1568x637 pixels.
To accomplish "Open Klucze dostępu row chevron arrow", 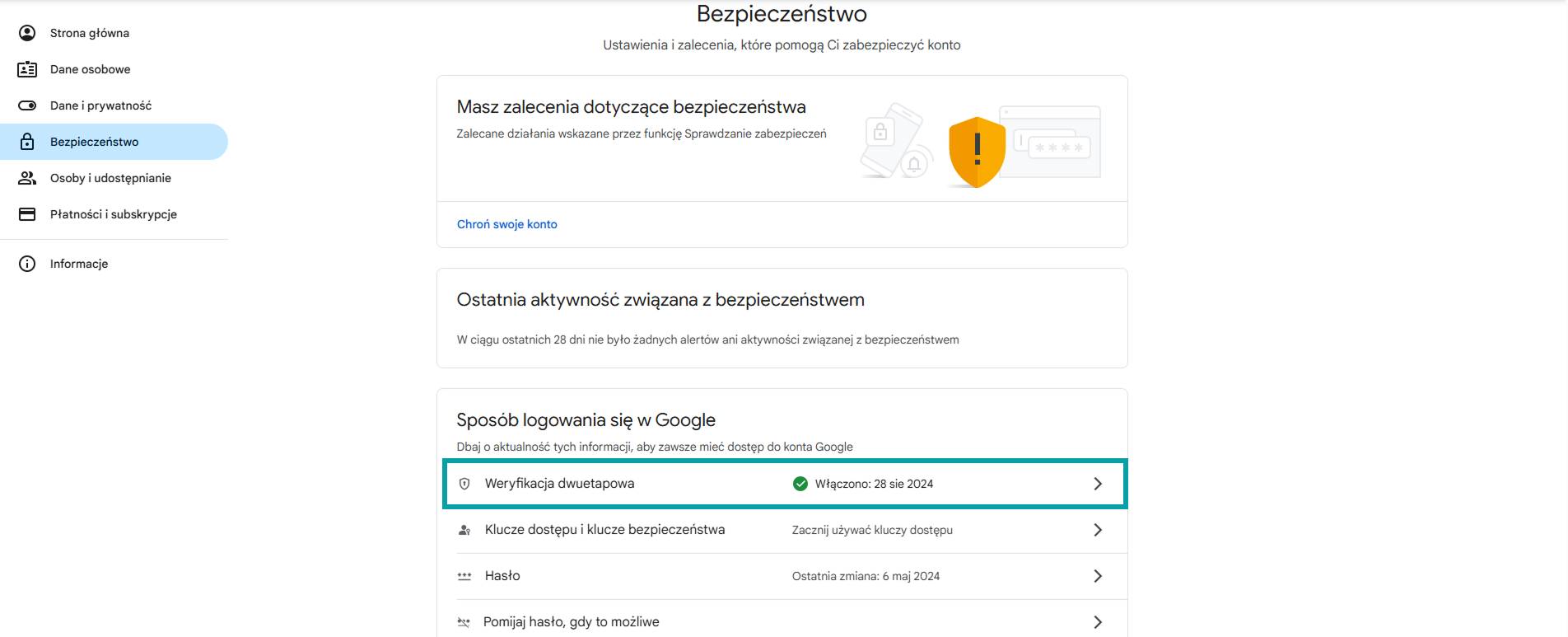I will pos(1097,530).
